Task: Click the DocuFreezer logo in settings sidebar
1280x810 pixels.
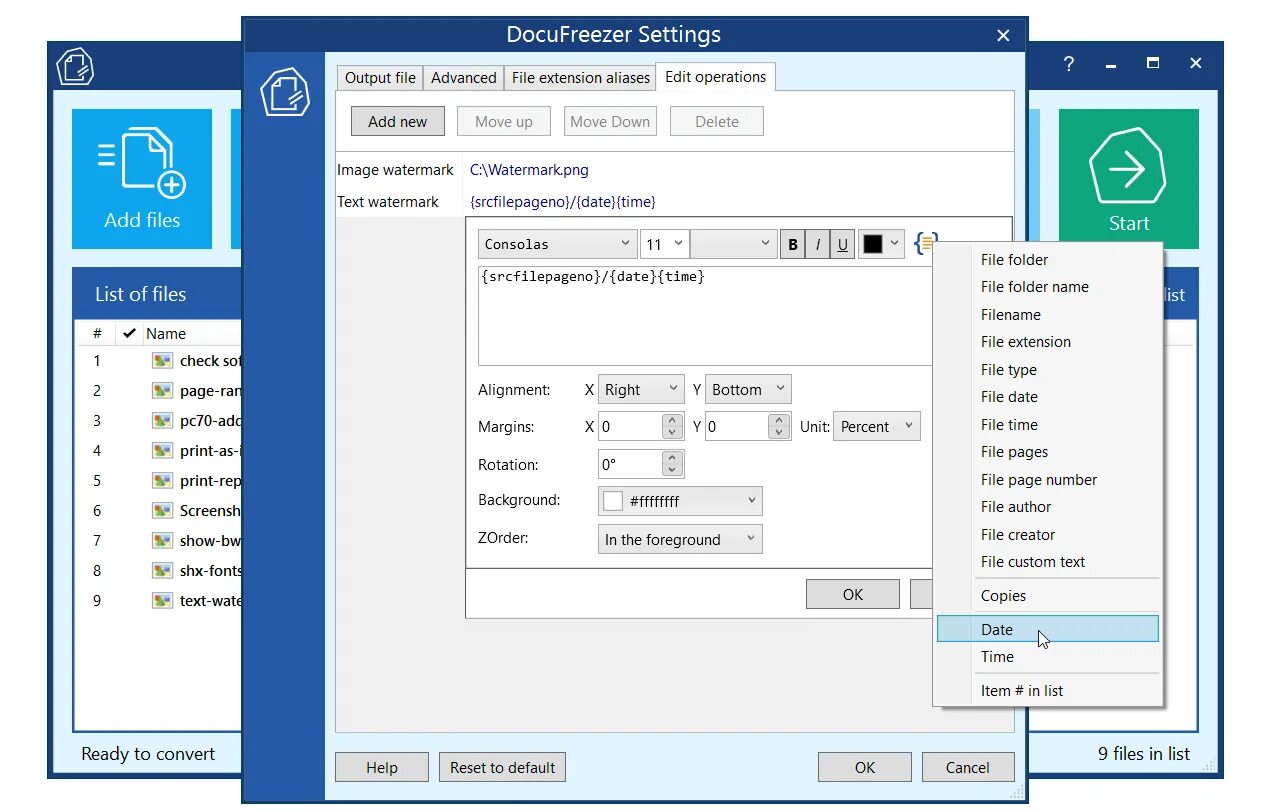Action: click(x=285, y=92)
